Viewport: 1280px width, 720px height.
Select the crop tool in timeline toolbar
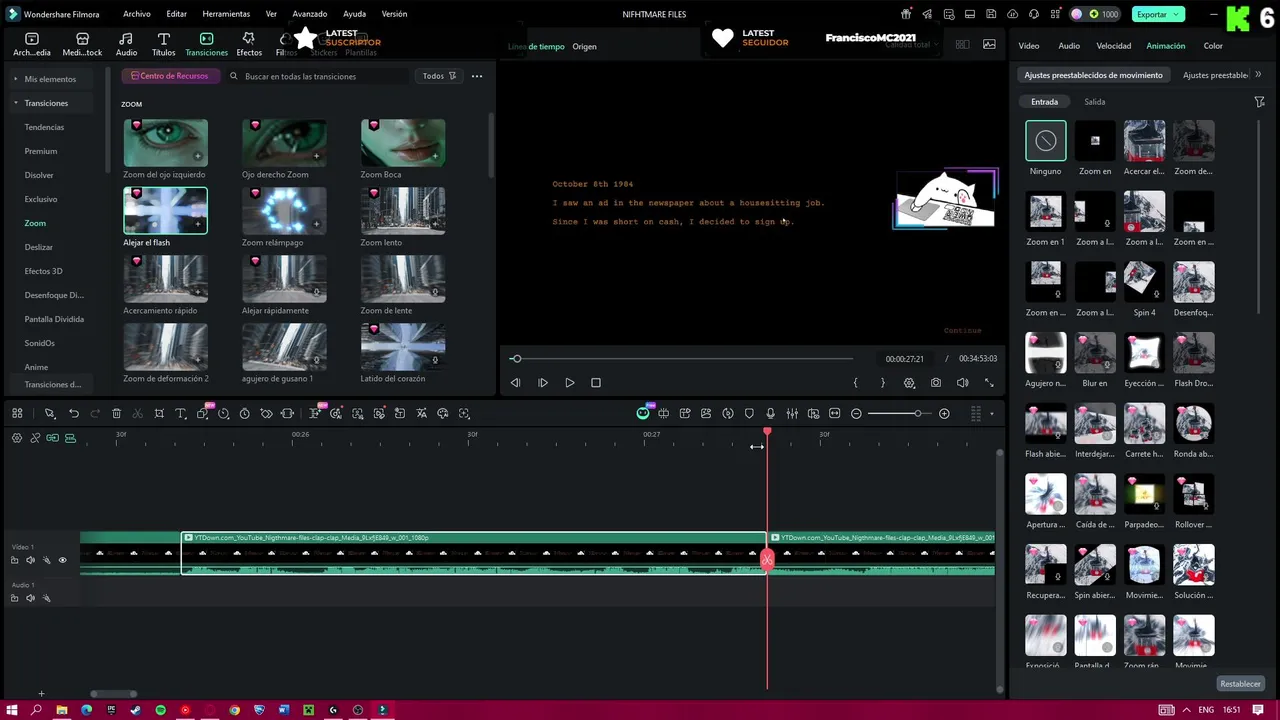pos(159,413)
